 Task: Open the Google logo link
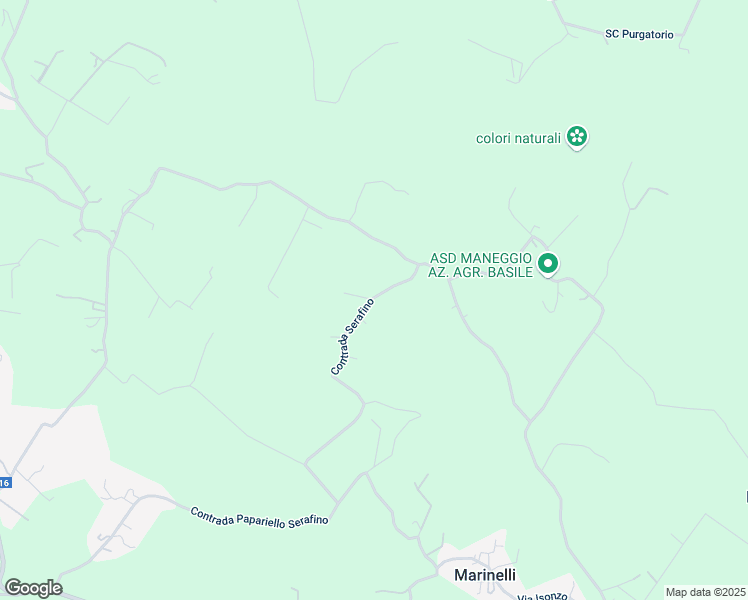33,588
